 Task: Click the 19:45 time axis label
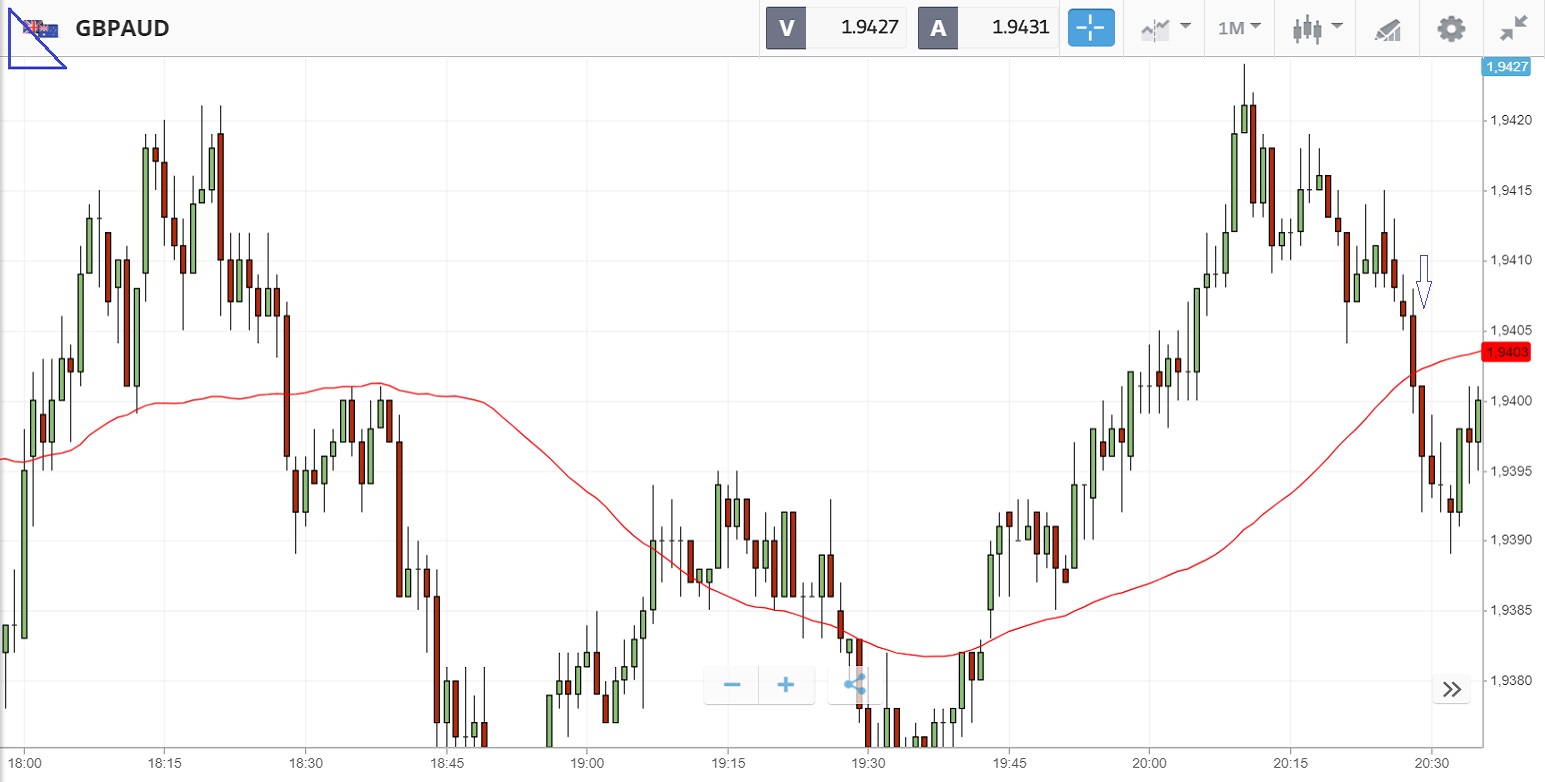pyautogui.click(x=1009, y=762)
